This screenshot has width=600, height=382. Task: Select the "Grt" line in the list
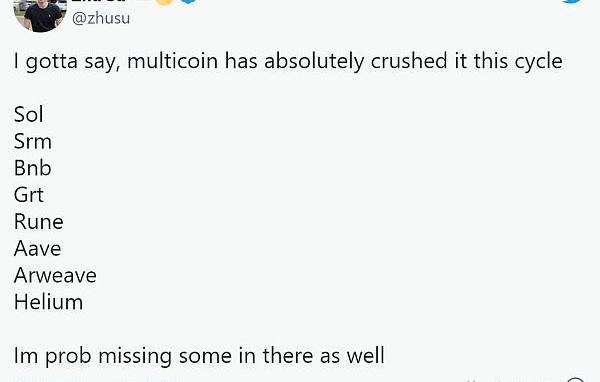pyautogui.click(x=29, y=194)
